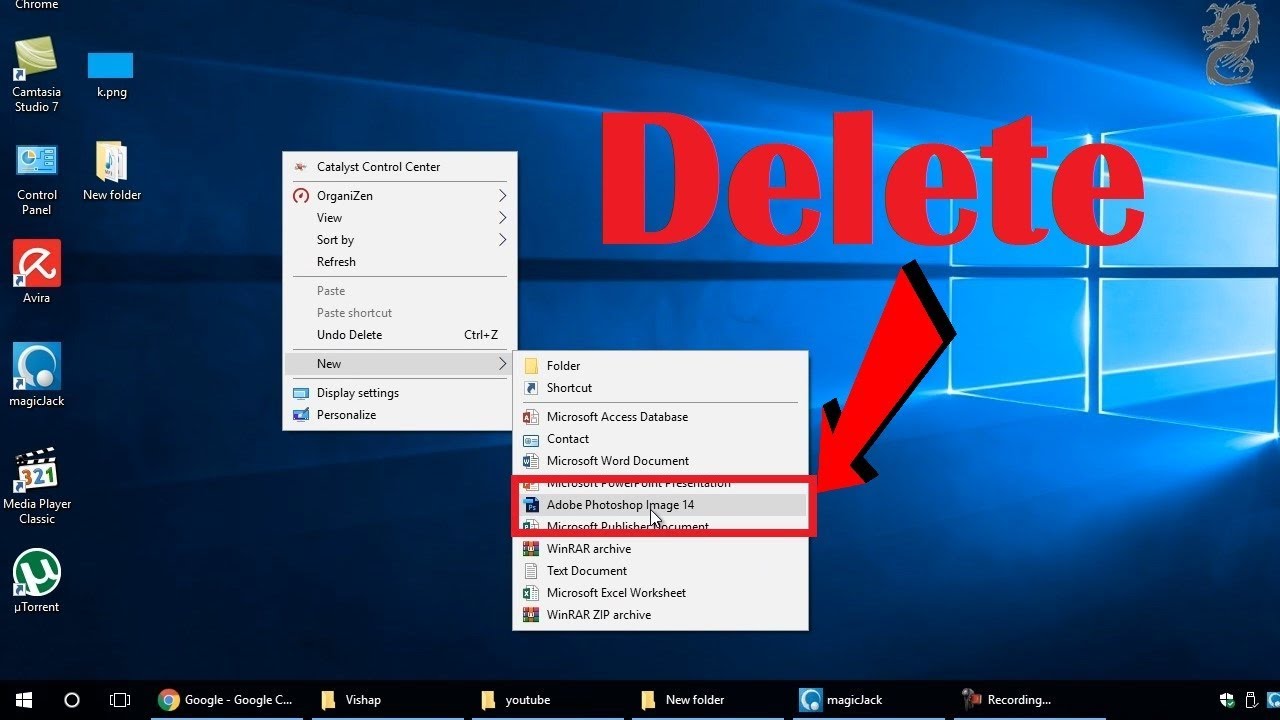The image size is (1280, 720).
Task: Expand the View submenu arrow
Action: coord(503,218)
